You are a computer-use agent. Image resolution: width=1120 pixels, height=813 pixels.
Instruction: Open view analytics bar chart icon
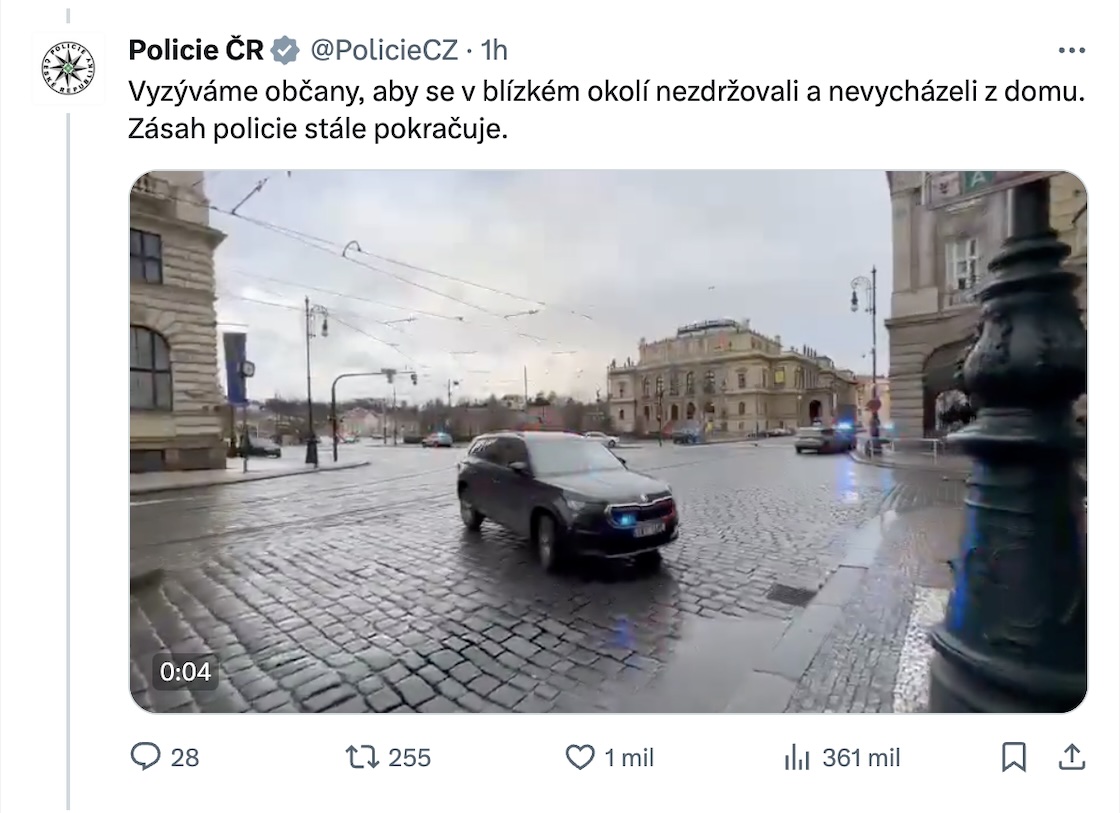click(797, 757)
